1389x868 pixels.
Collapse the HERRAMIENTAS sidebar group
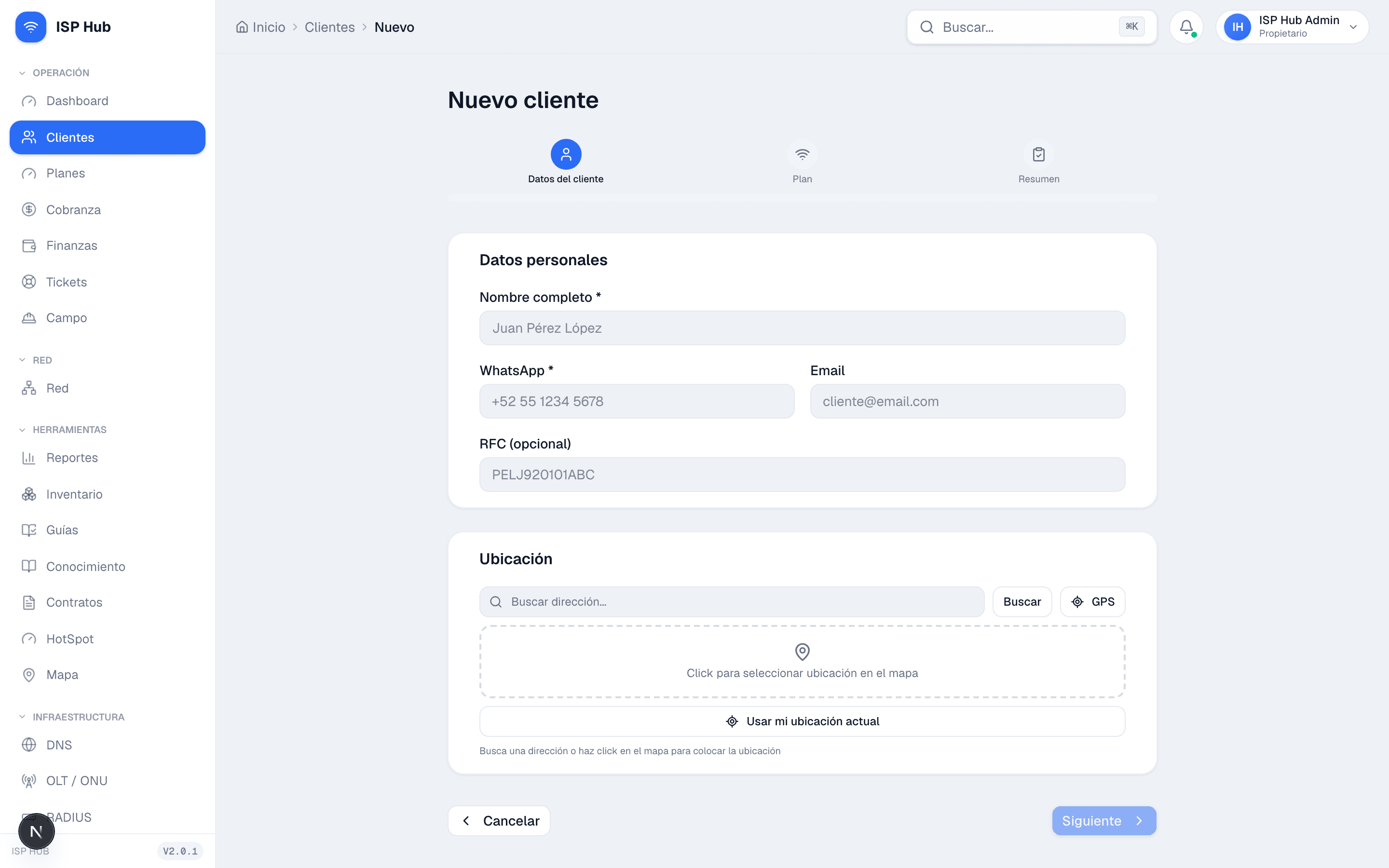(x=63, y=429)
